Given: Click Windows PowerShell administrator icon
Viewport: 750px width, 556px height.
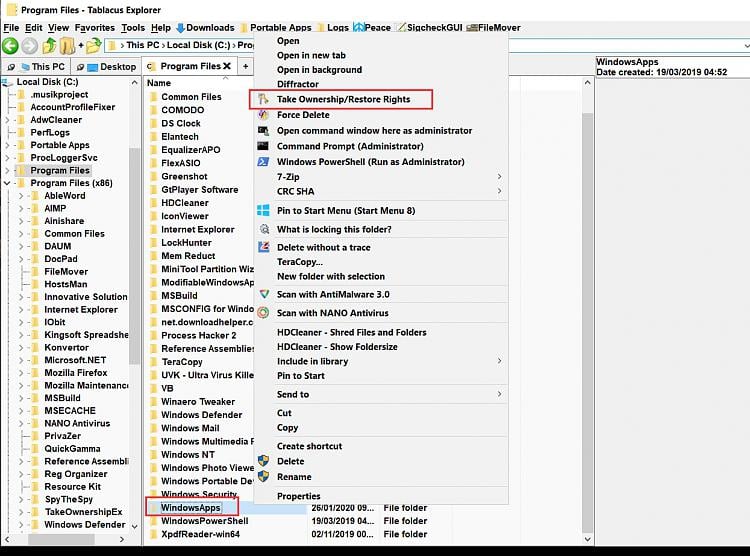Looking at the screenshot, I should pyautogui.click(x=263, y=162).
